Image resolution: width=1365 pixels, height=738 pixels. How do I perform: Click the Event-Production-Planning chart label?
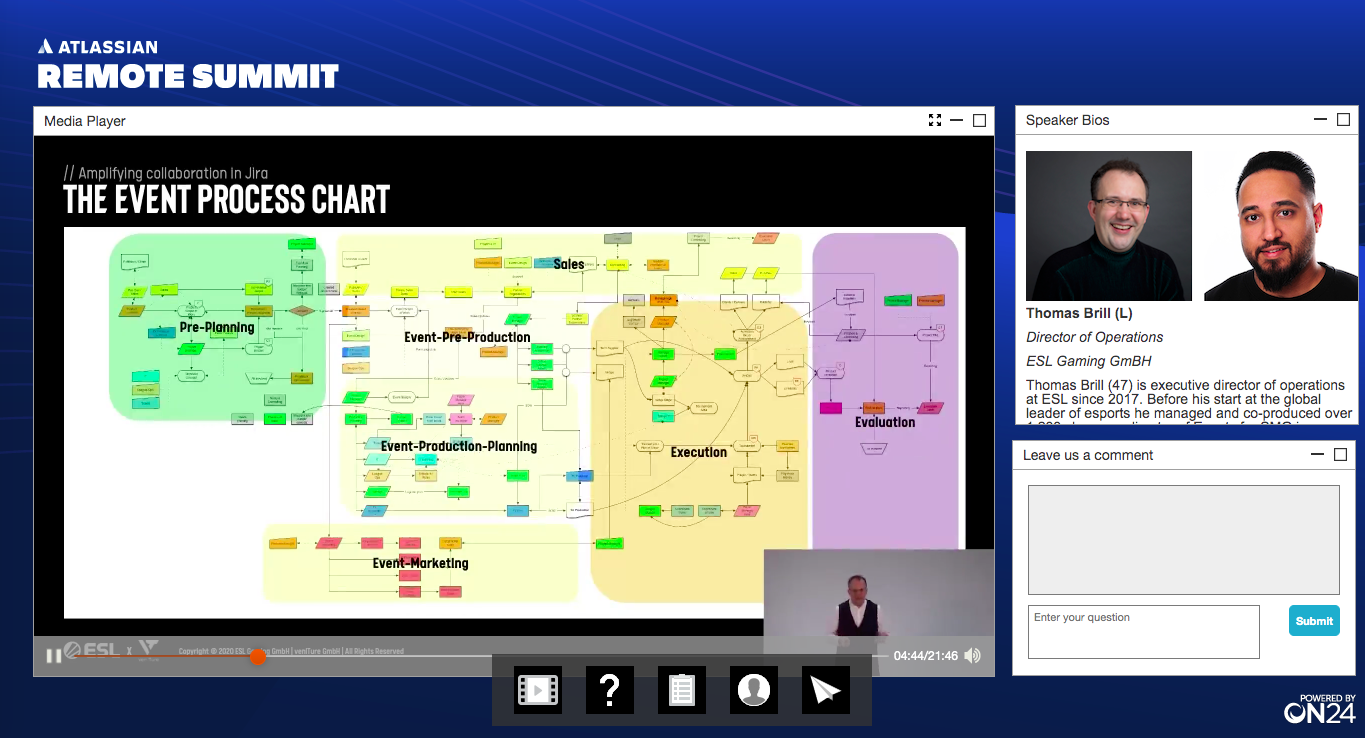[x=459, y=446]
